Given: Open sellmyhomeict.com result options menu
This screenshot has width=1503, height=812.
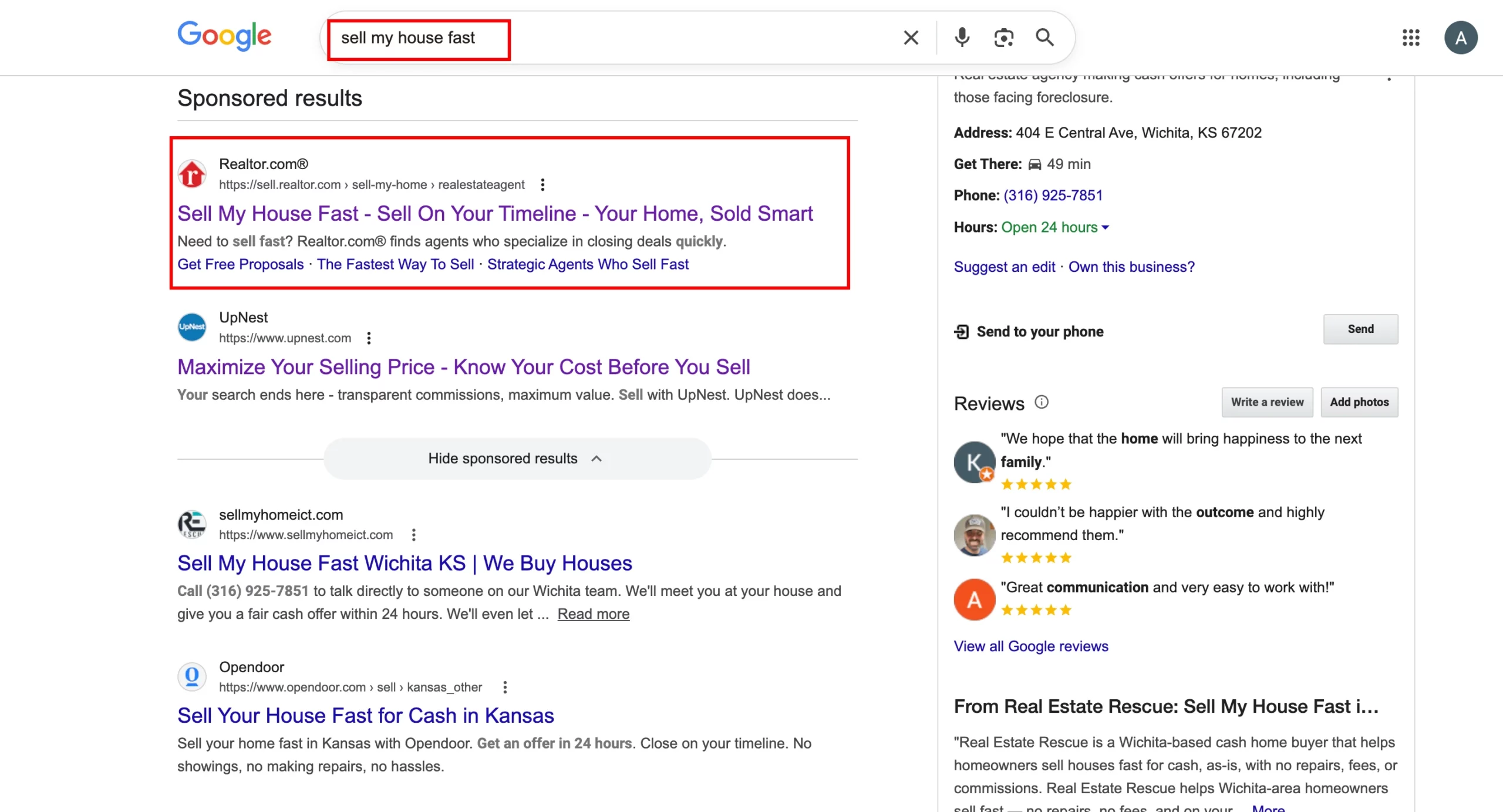Looking at the screenshot, I should [x=414, y=535].
